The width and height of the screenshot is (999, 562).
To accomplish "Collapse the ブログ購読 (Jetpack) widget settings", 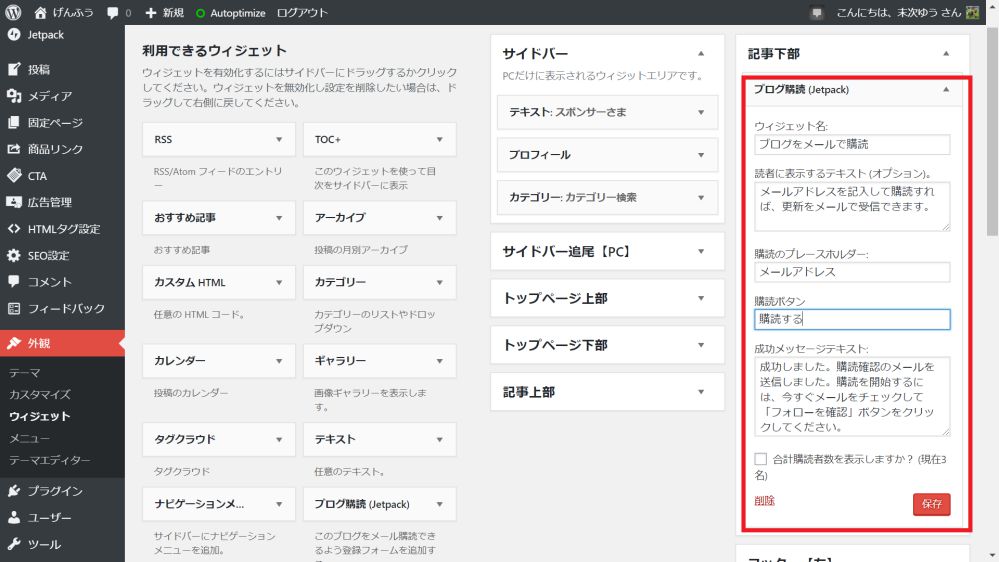I will [x=946, y=90].
